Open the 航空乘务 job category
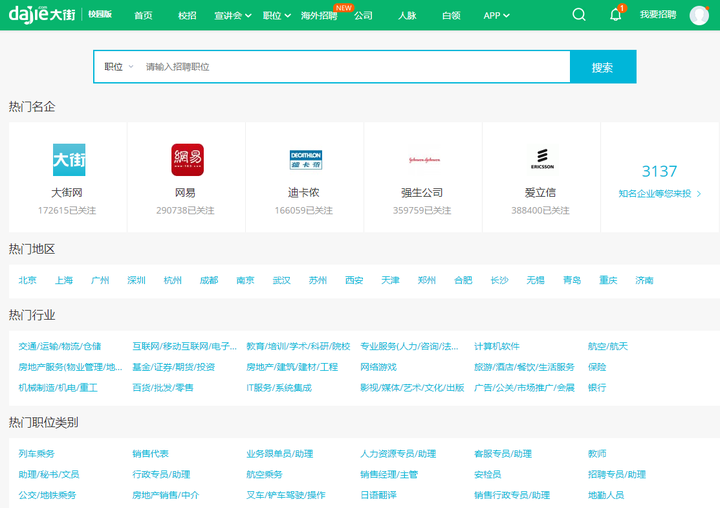 pyautogui.click(x=264, y=474)
